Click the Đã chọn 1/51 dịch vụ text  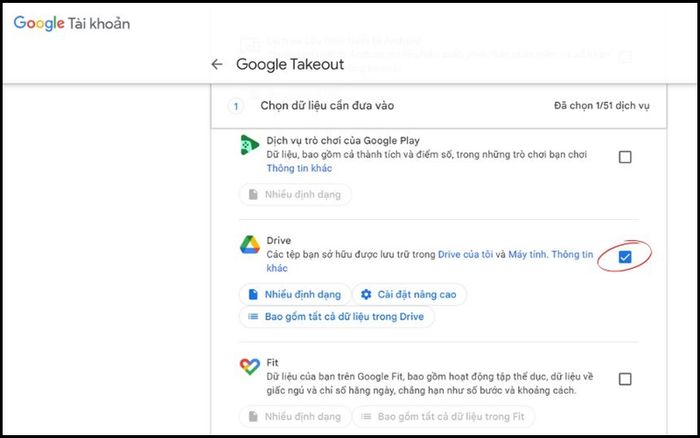[x=602, y=106]
